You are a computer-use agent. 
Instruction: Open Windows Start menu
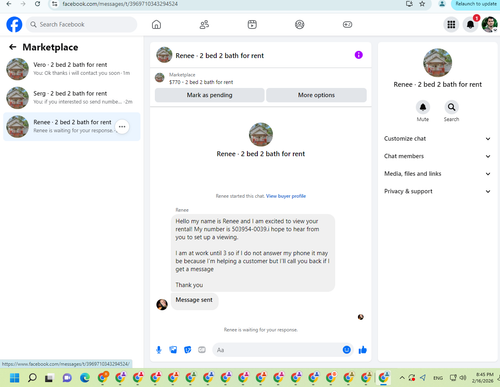point(14,378)
